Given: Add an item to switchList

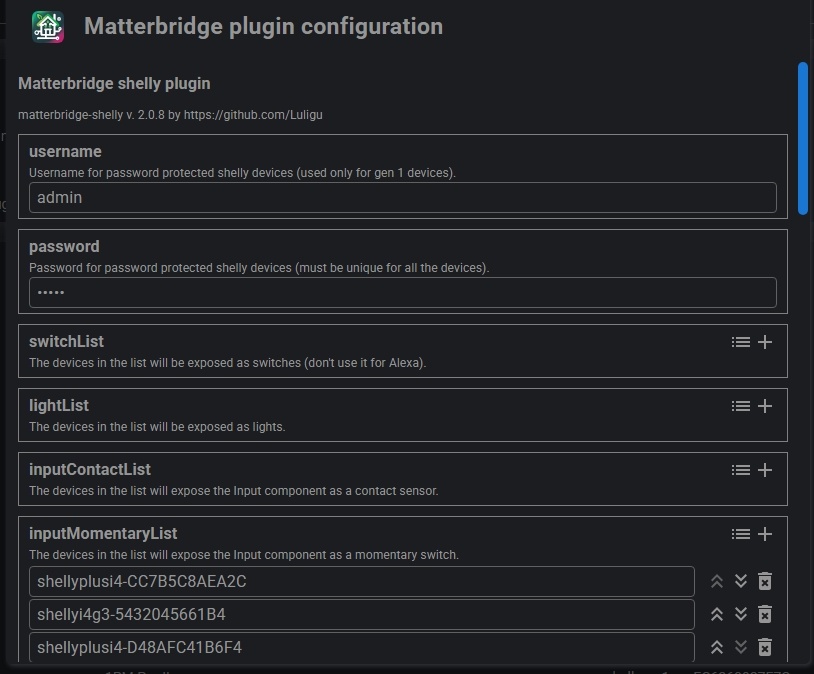Looking at the screenshot, I should tap(765, 342).
